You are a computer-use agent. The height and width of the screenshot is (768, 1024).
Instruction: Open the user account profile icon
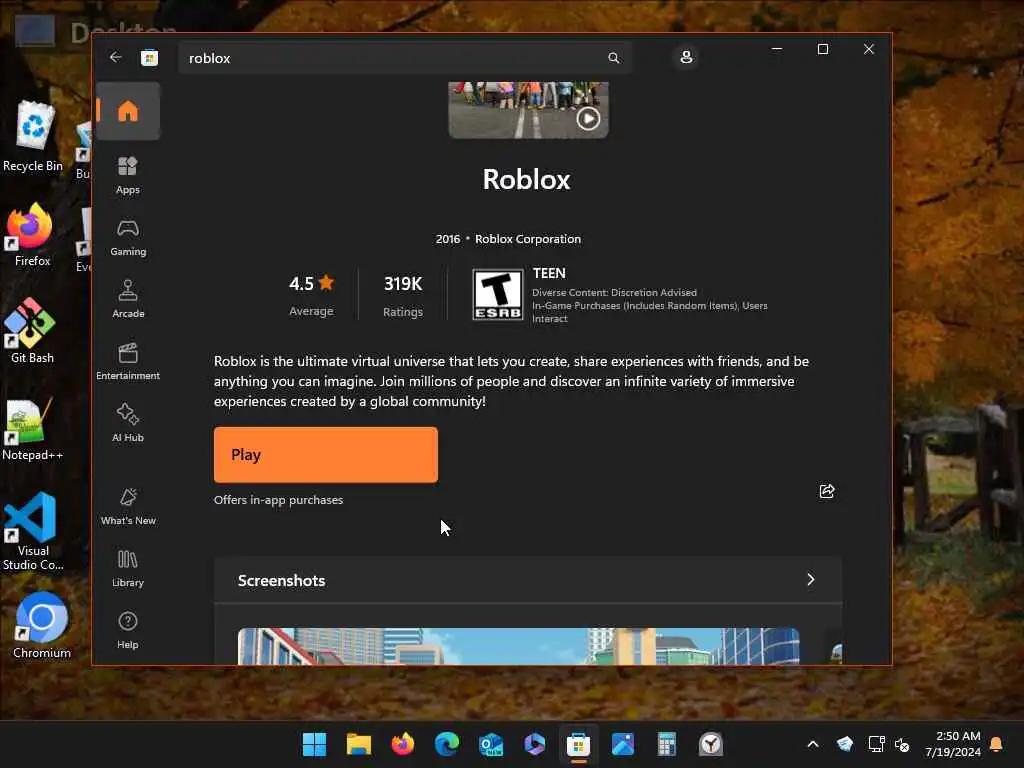click(686, 57)
